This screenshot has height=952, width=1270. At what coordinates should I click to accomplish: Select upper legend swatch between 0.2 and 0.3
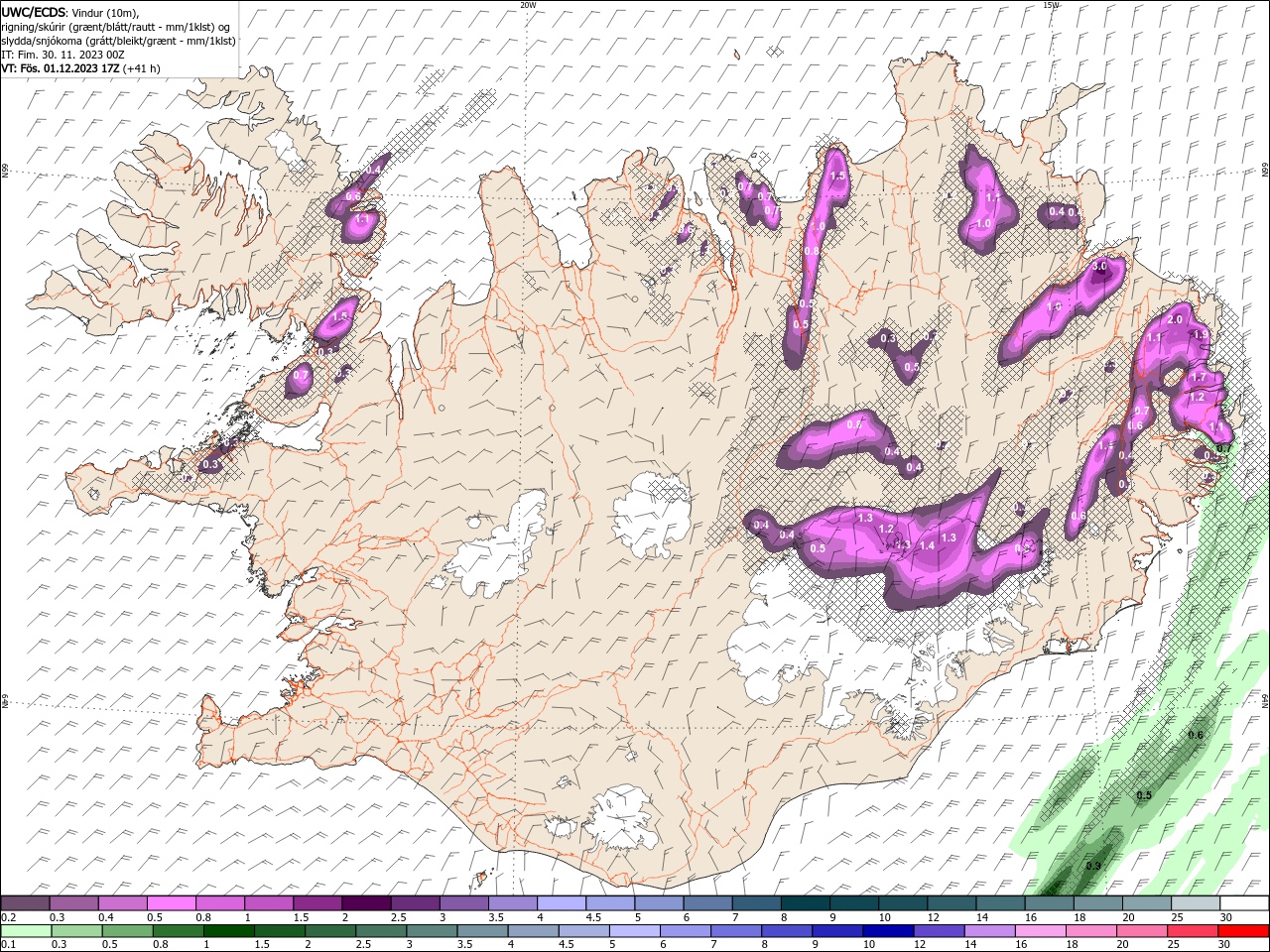pos(25,903)
